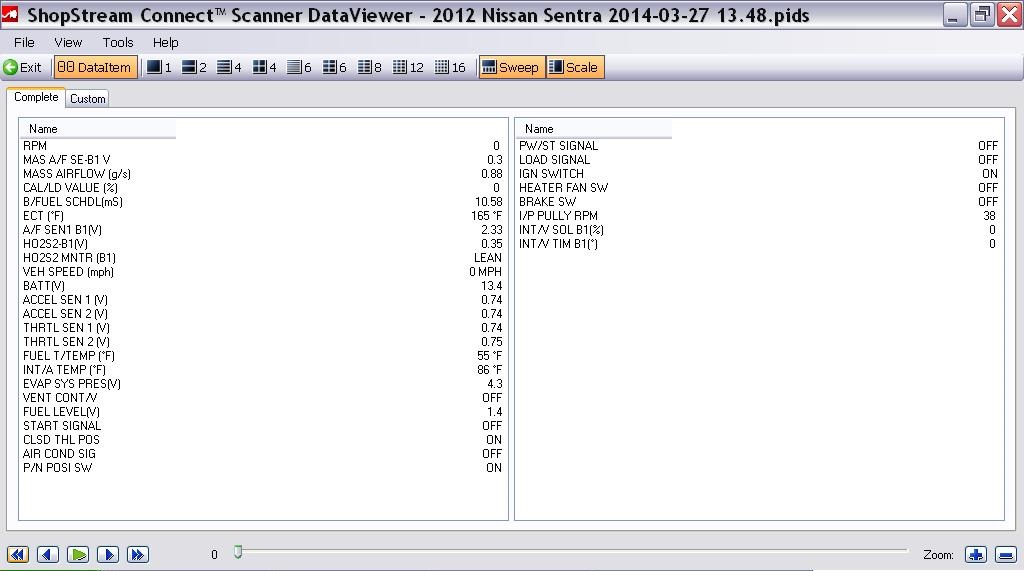Select the 6-grid graph layout icon

(334, 67)
